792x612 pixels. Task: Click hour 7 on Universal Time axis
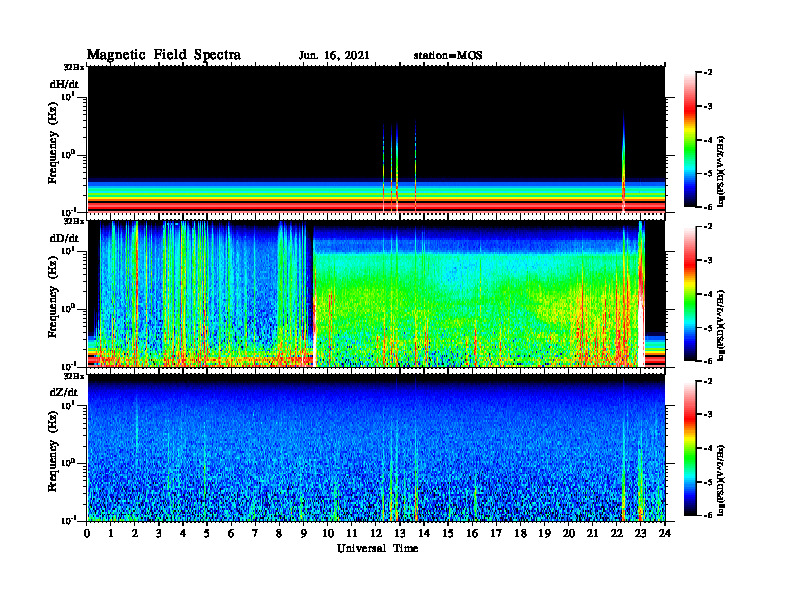[255, 534]
